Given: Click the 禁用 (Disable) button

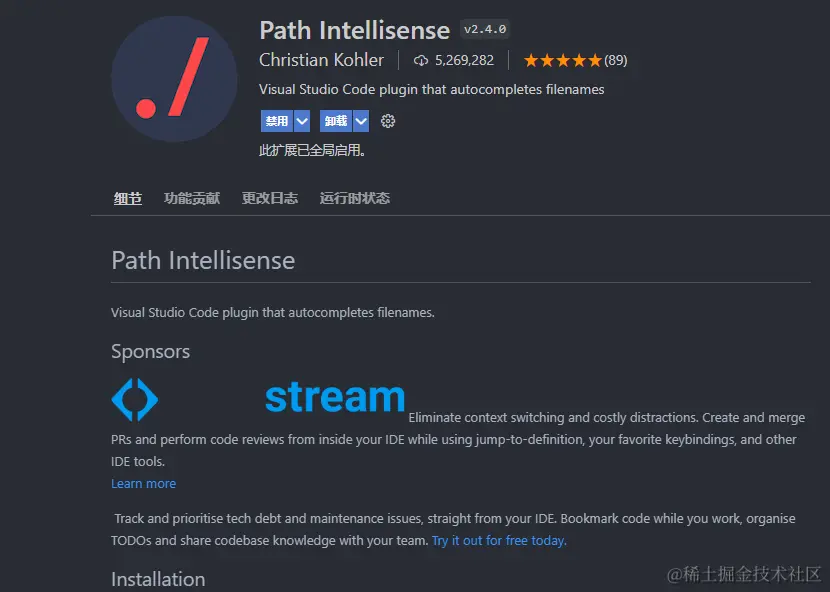Looking at the screenshot, I should click(277, 121).
